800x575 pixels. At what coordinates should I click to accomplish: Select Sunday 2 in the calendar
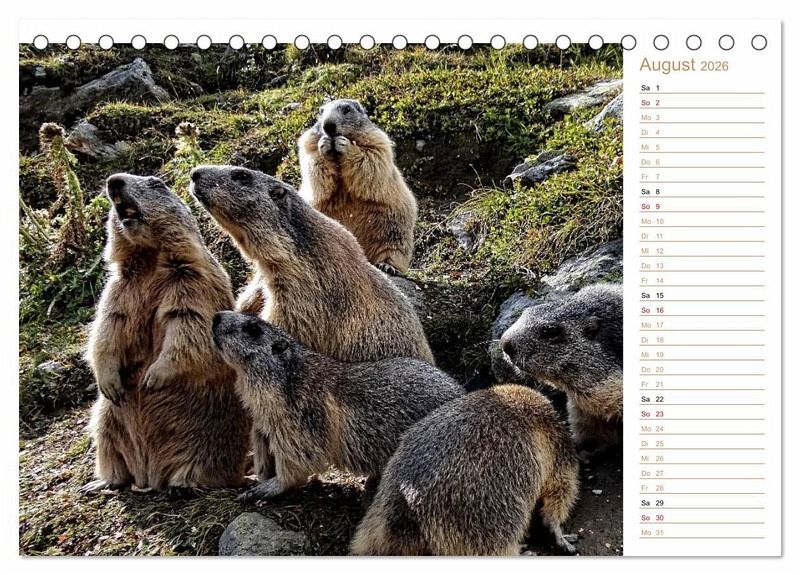click(701, 103)
